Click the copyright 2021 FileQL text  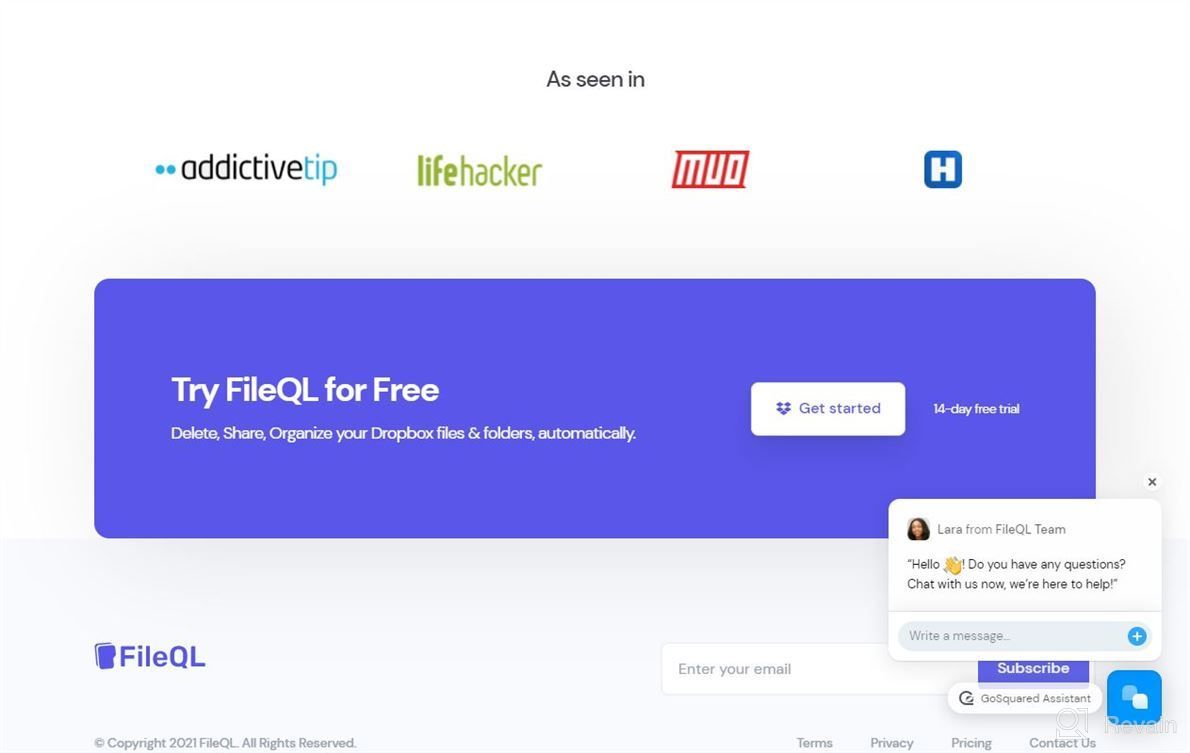point(225,742)
